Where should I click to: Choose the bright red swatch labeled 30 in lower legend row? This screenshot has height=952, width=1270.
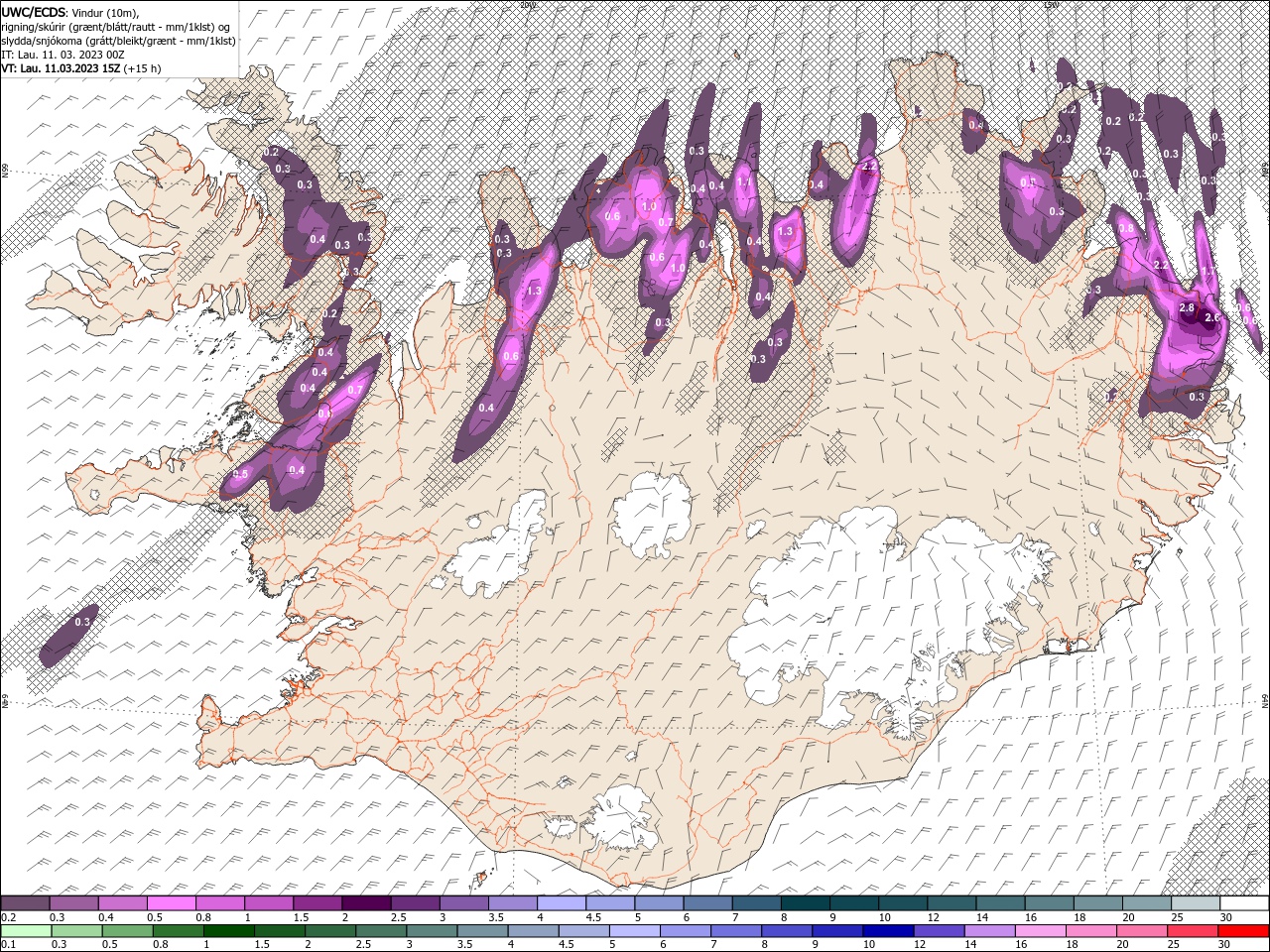pyautogui.click(x=1243, y=931)
